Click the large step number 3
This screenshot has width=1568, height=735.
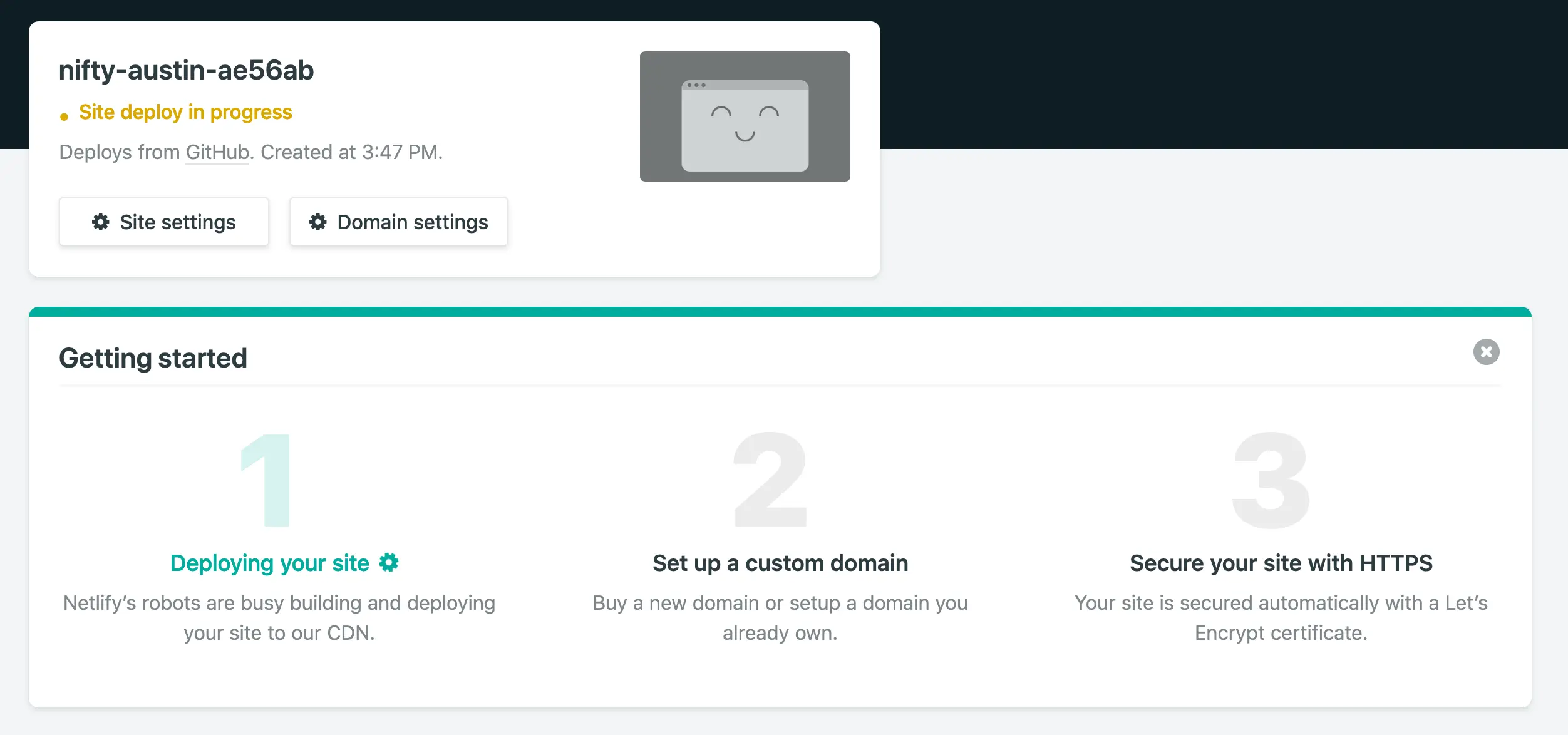pyautogui.click(x=1271, y=480)
